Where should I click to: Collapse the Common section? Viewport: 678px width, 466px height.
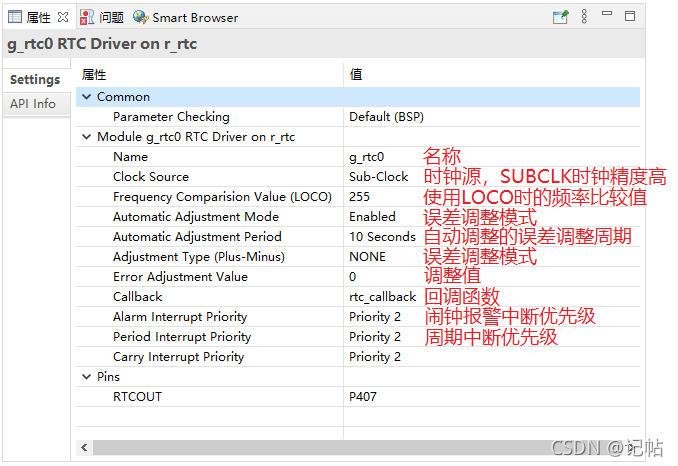point(86,97)
